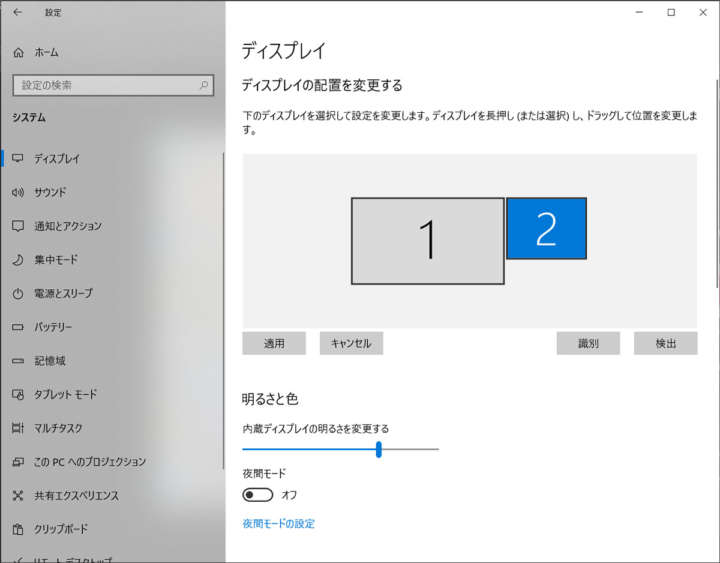Click the sidebar vertical scrollbar
The image size is (720, 563).
tap(223, 310)
